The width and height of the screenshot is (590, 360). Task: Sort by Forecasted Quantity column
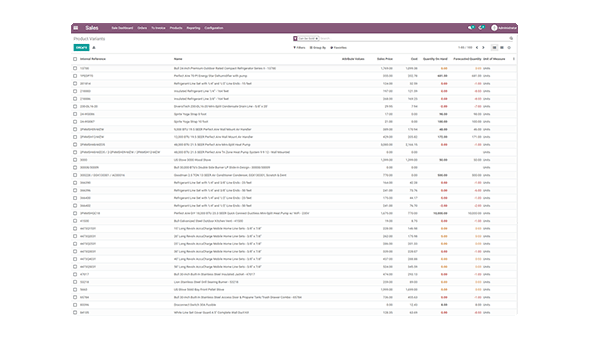[467, 59]
